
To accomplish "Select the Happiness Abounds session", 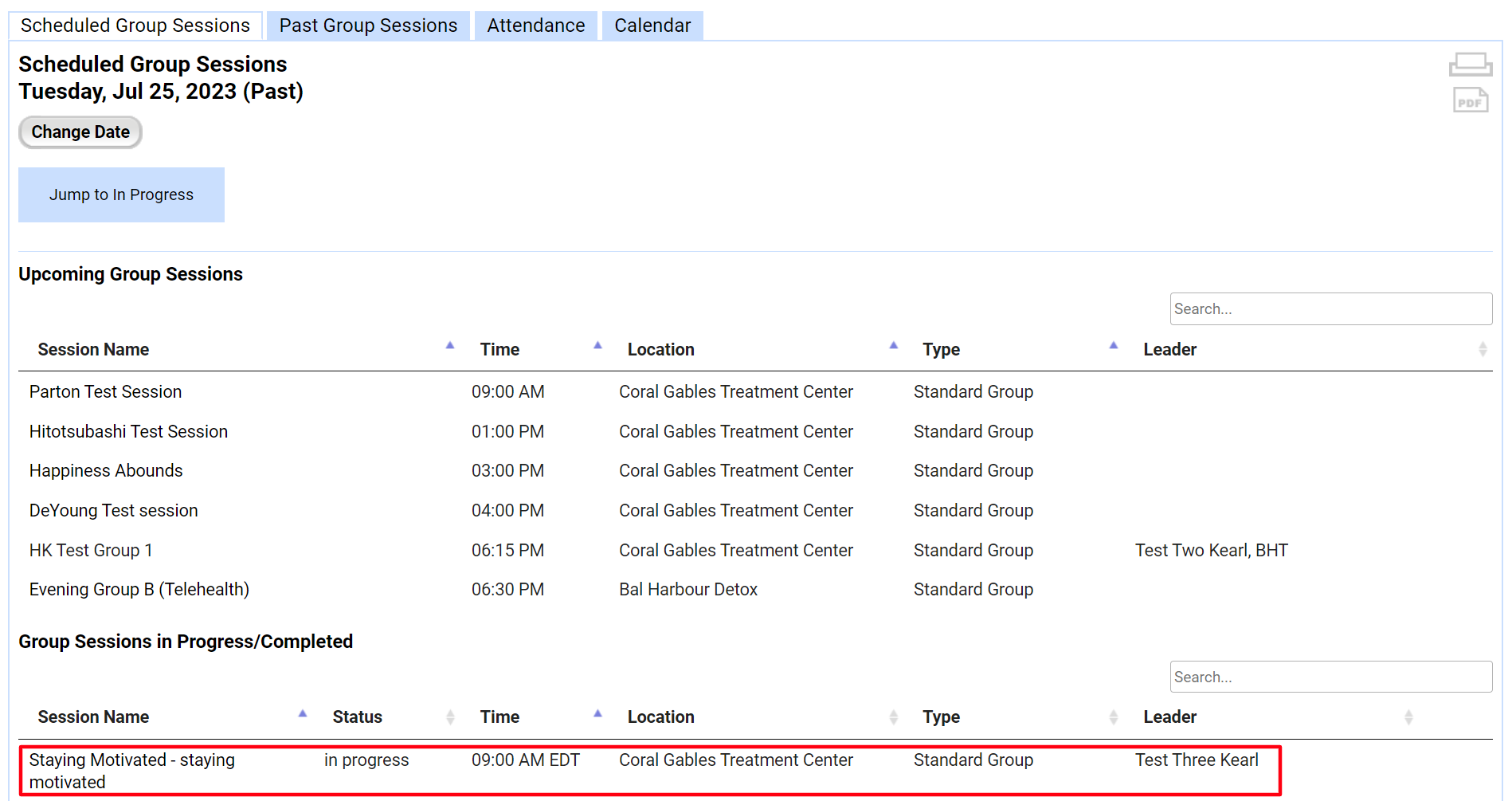I will pos(106,471).
